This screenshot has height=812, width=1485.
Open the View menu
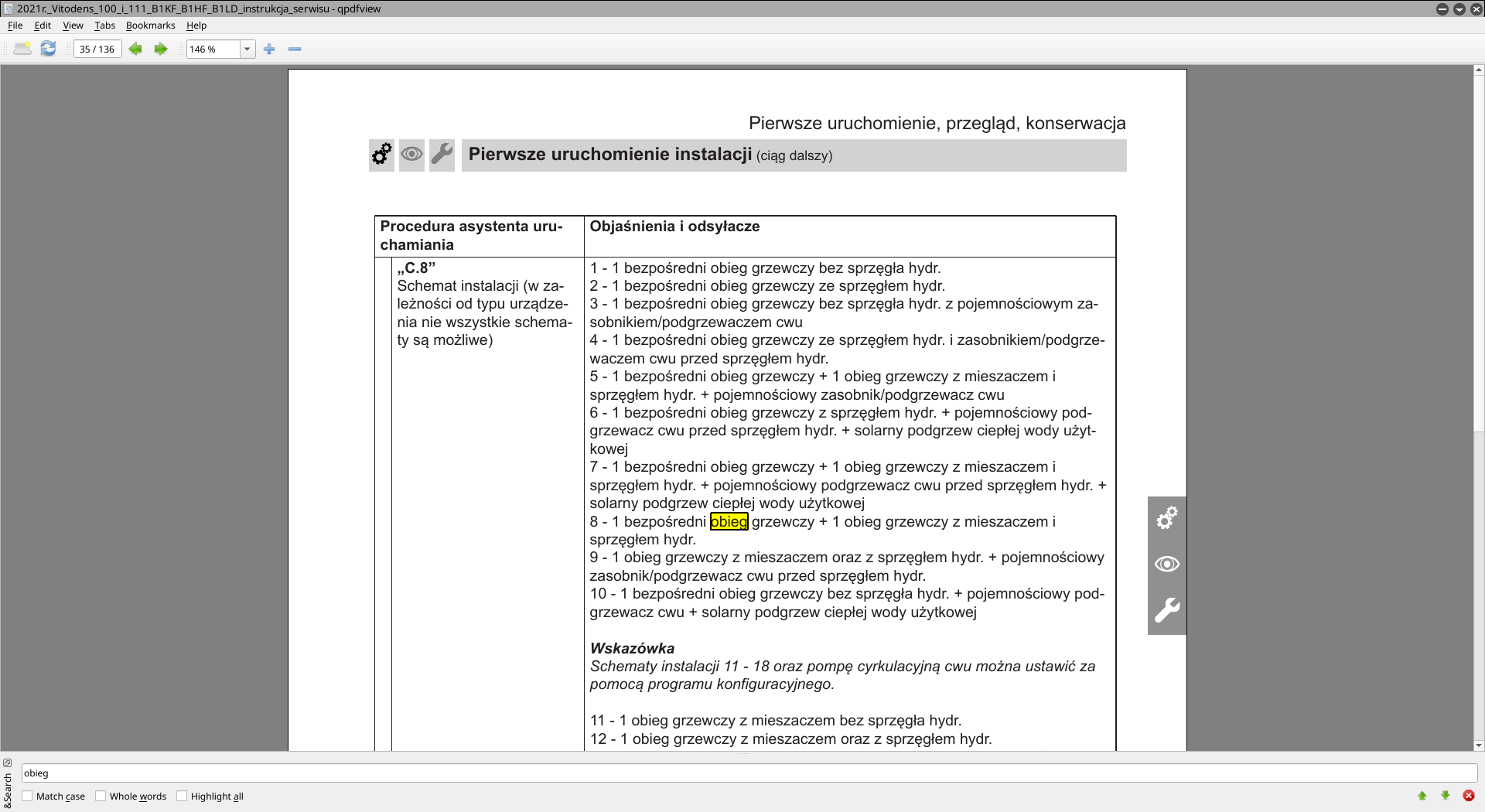click(73, 26)
